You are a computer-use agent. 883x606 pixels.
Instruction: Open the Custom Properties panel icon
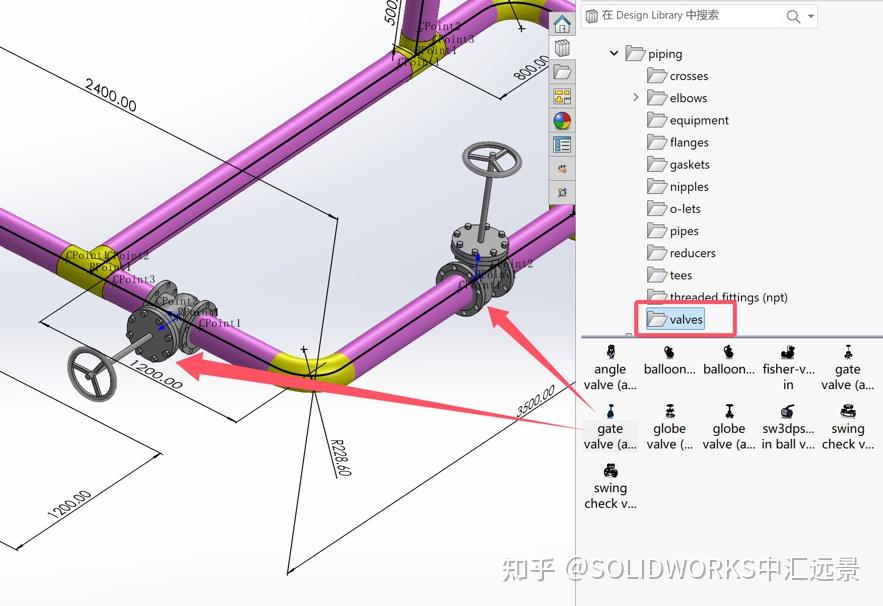pyautogui.click(x=562, y=144)
